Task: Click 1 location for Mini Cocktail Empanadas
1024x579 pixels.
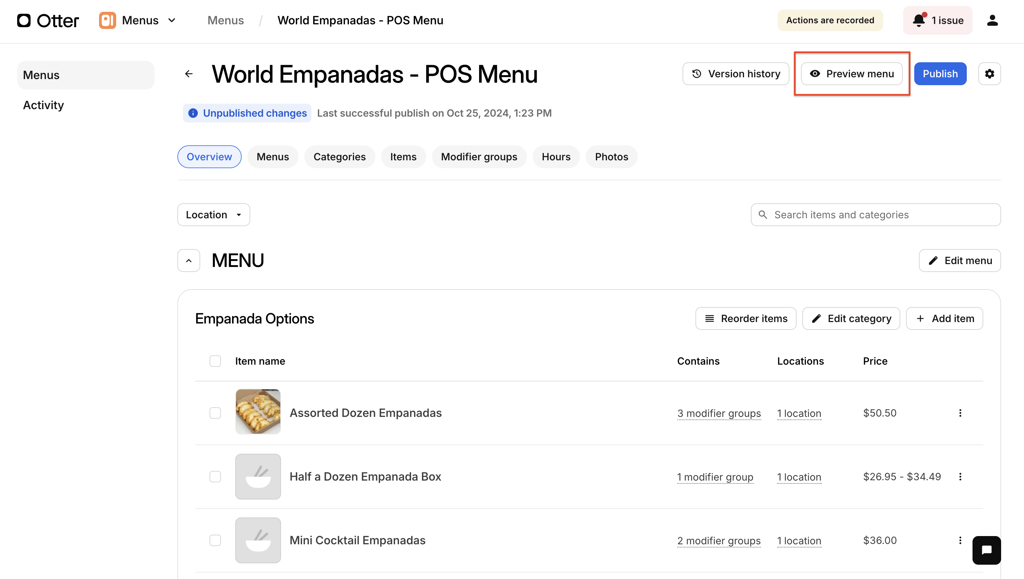Action: tap(799, 540)
